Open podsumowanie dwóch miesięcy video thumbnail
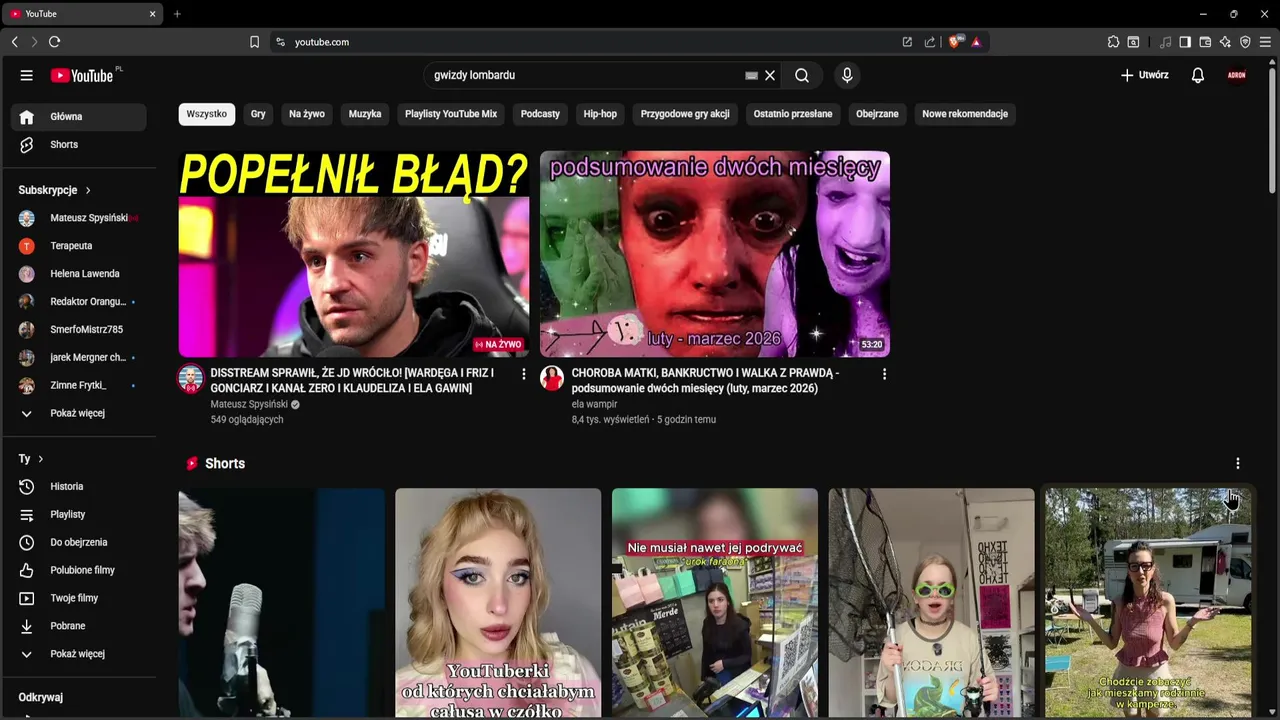This screenshot has width=1280, height=720. coord(715,254)
